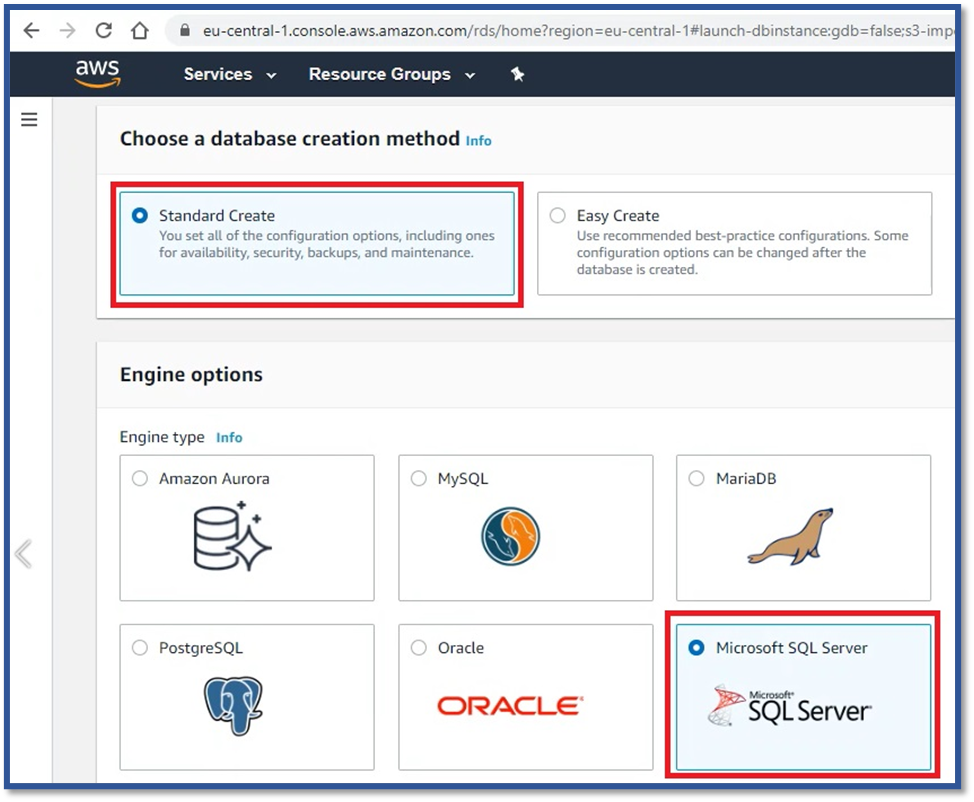Open Info link beside database creation method

pos(478,141)
